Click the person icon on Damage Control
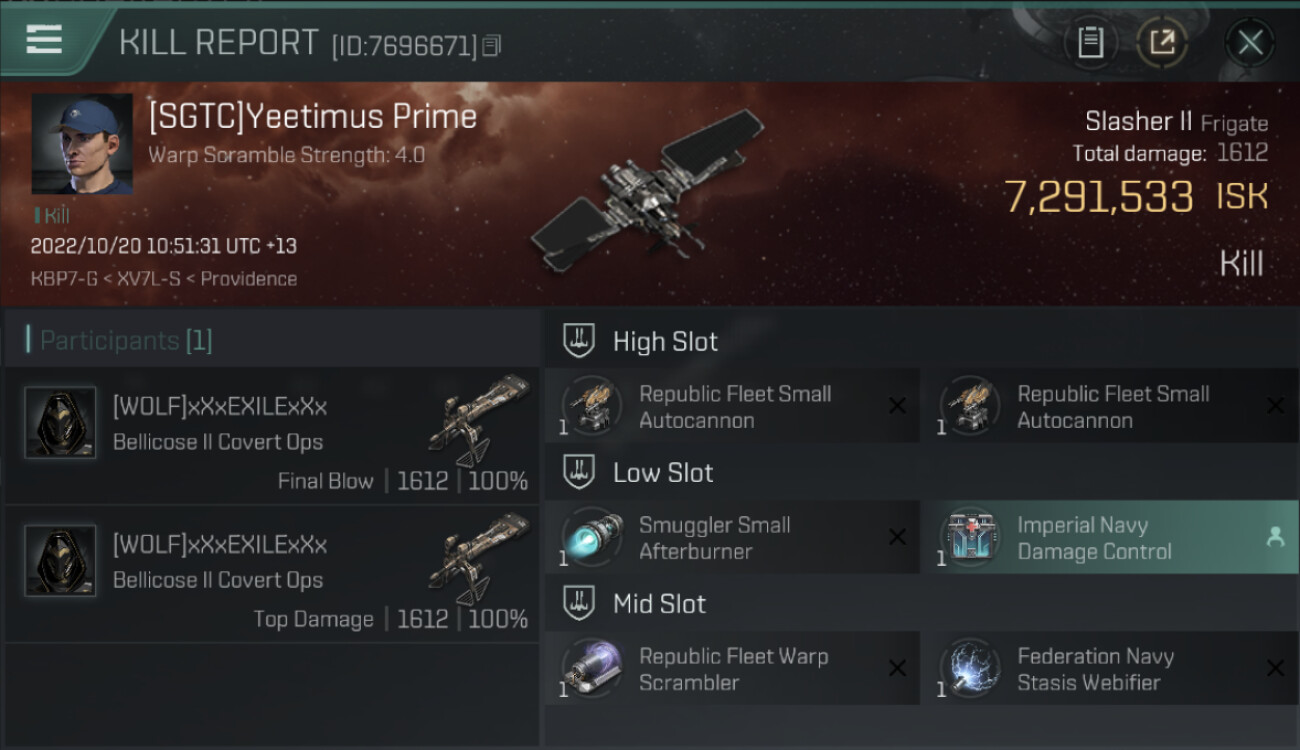Image resolution: width=1300 pixels, height=750 pixels. coord(1275,537)
